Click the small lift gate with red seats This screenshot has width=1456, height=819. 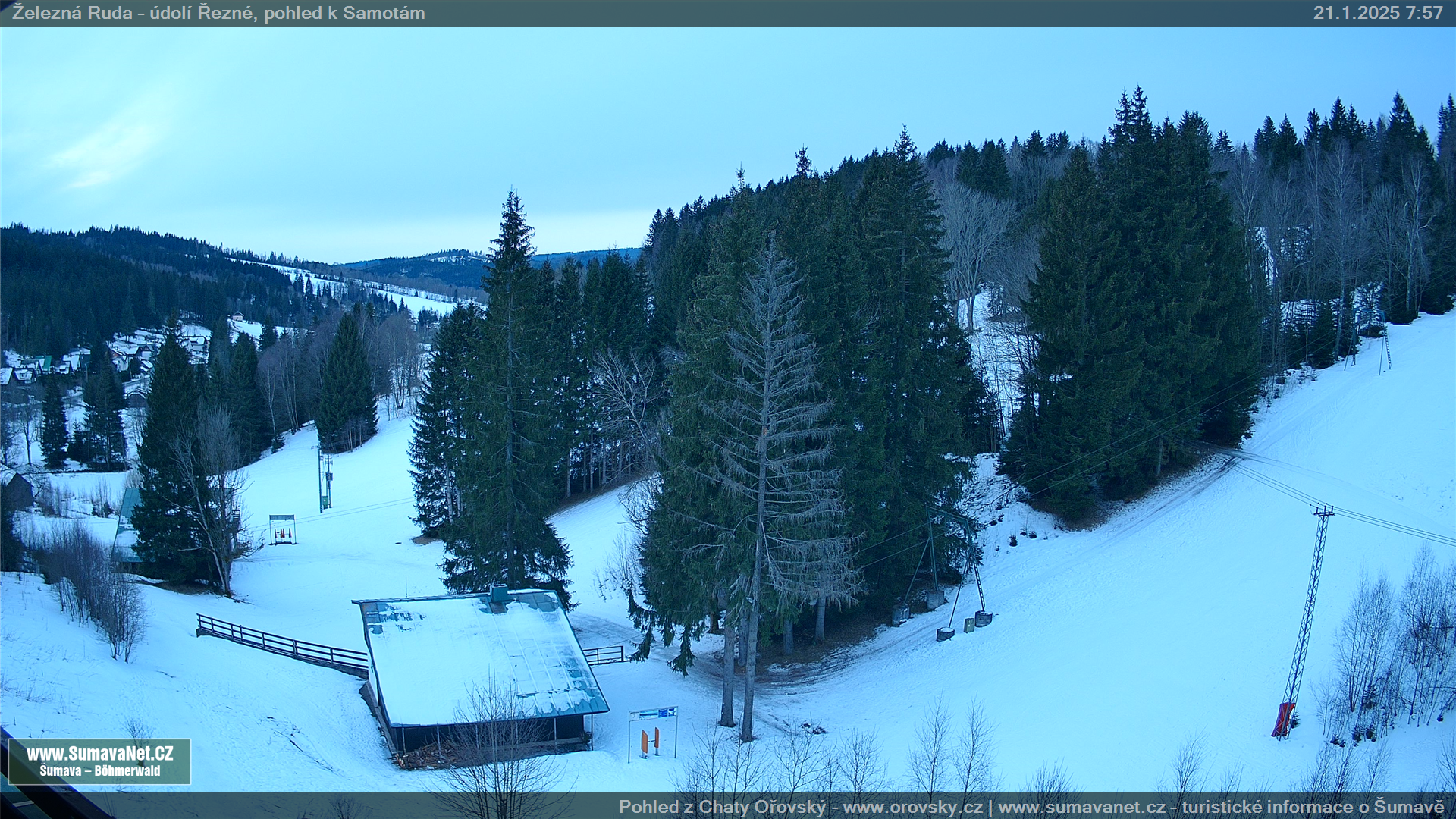click(x=282, y=529)
